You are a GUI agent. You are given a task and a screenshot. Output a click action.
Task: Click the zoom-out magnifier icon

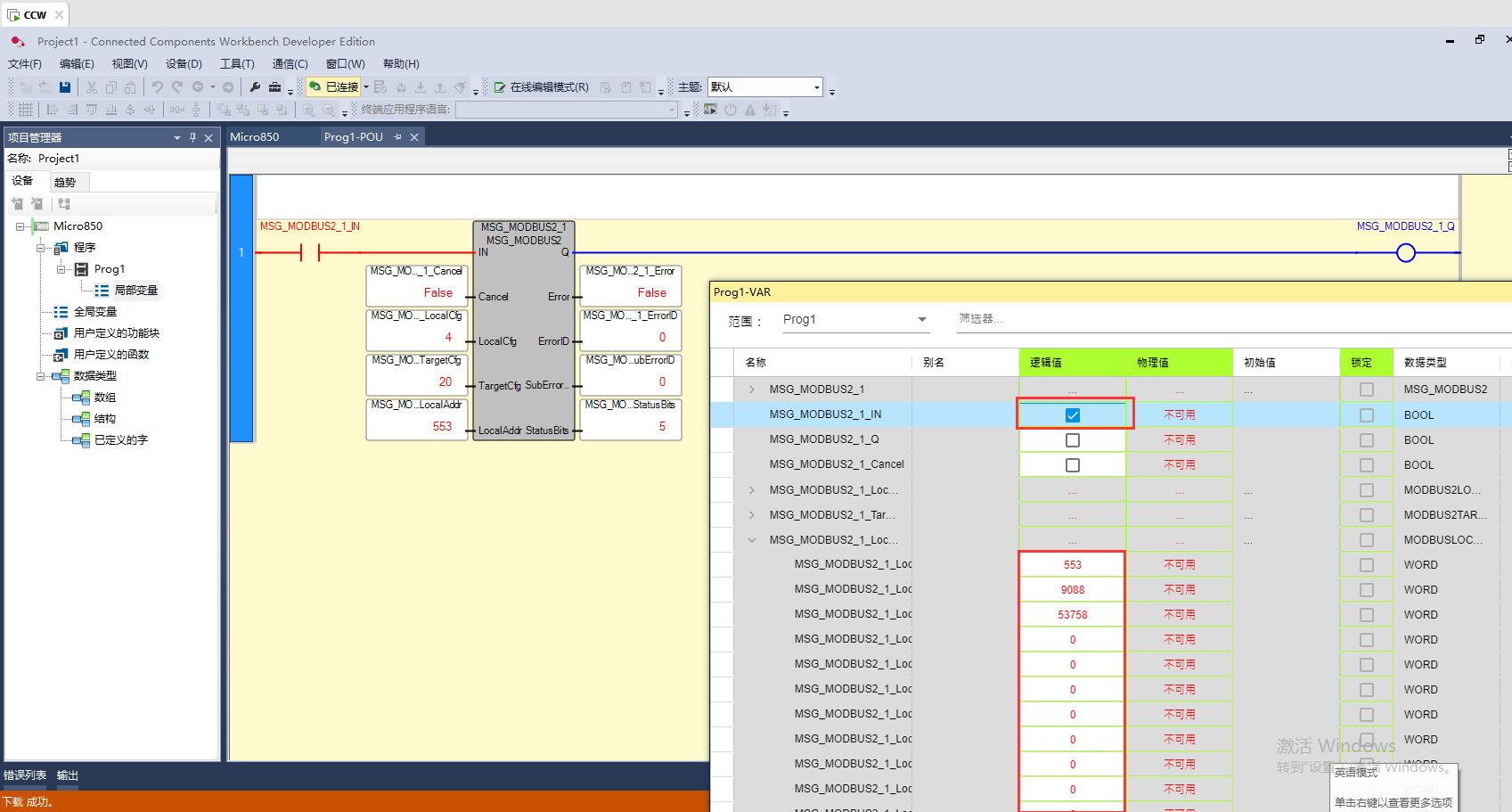pos(329,110)
